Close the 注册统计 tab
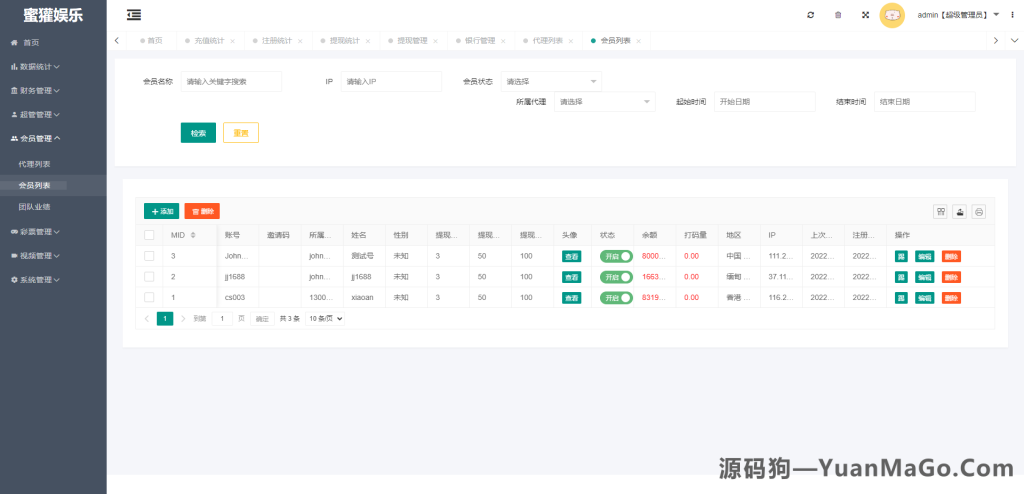 coord(300,41)
